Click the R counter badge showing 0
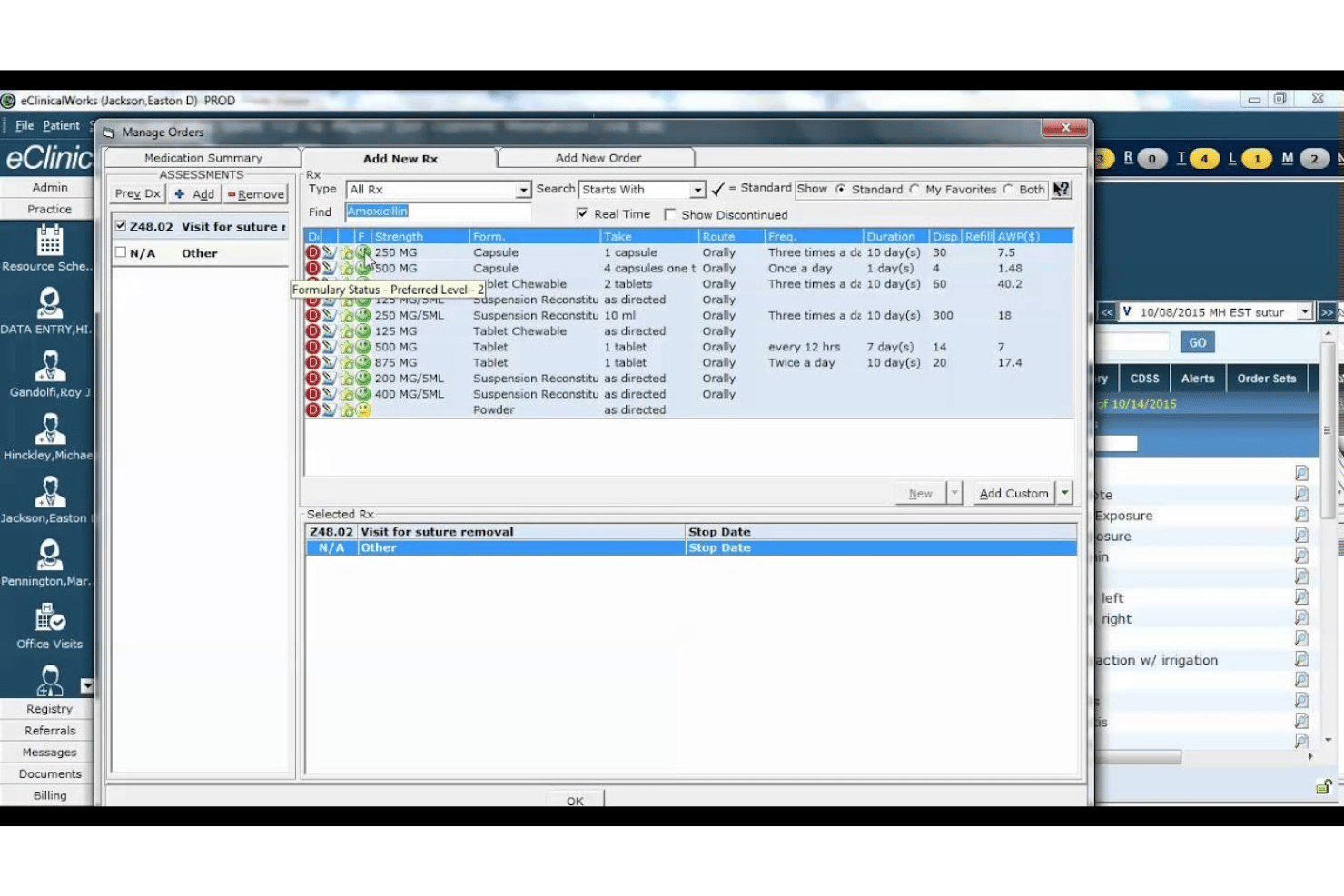 click(x=1151, y=159)
